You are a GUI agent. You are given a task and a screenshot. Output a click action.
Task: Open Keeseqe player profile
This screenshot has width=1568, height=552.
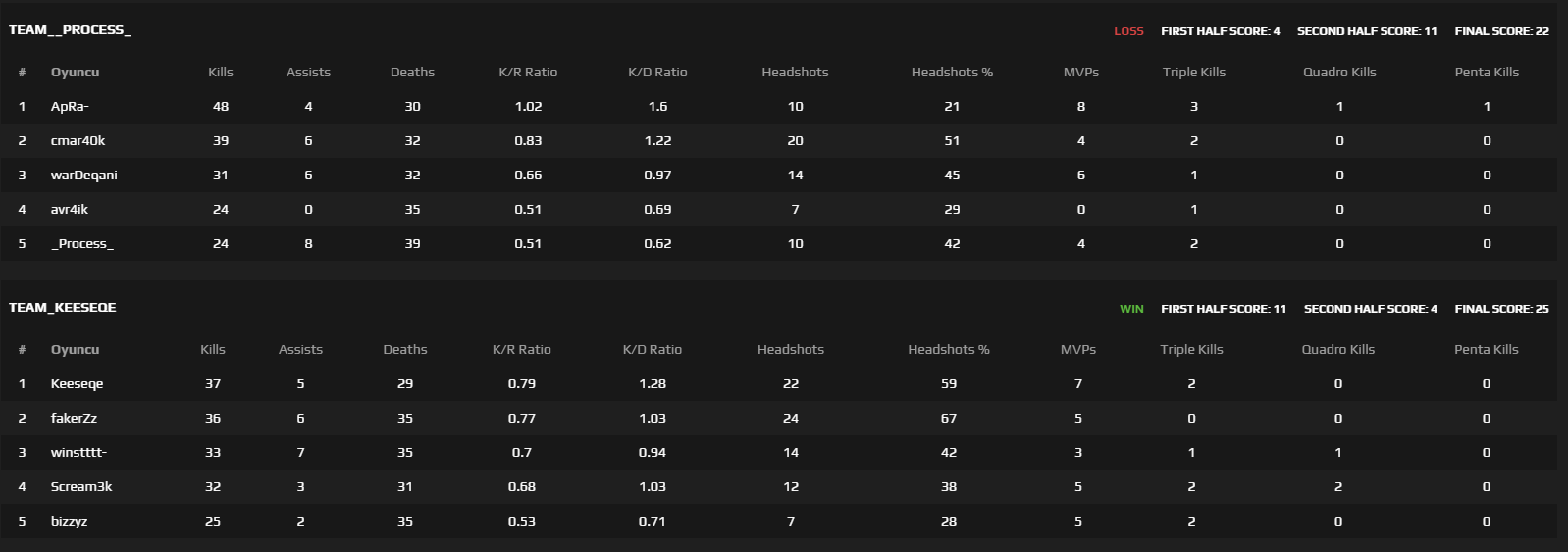click(x=77, y=383)
